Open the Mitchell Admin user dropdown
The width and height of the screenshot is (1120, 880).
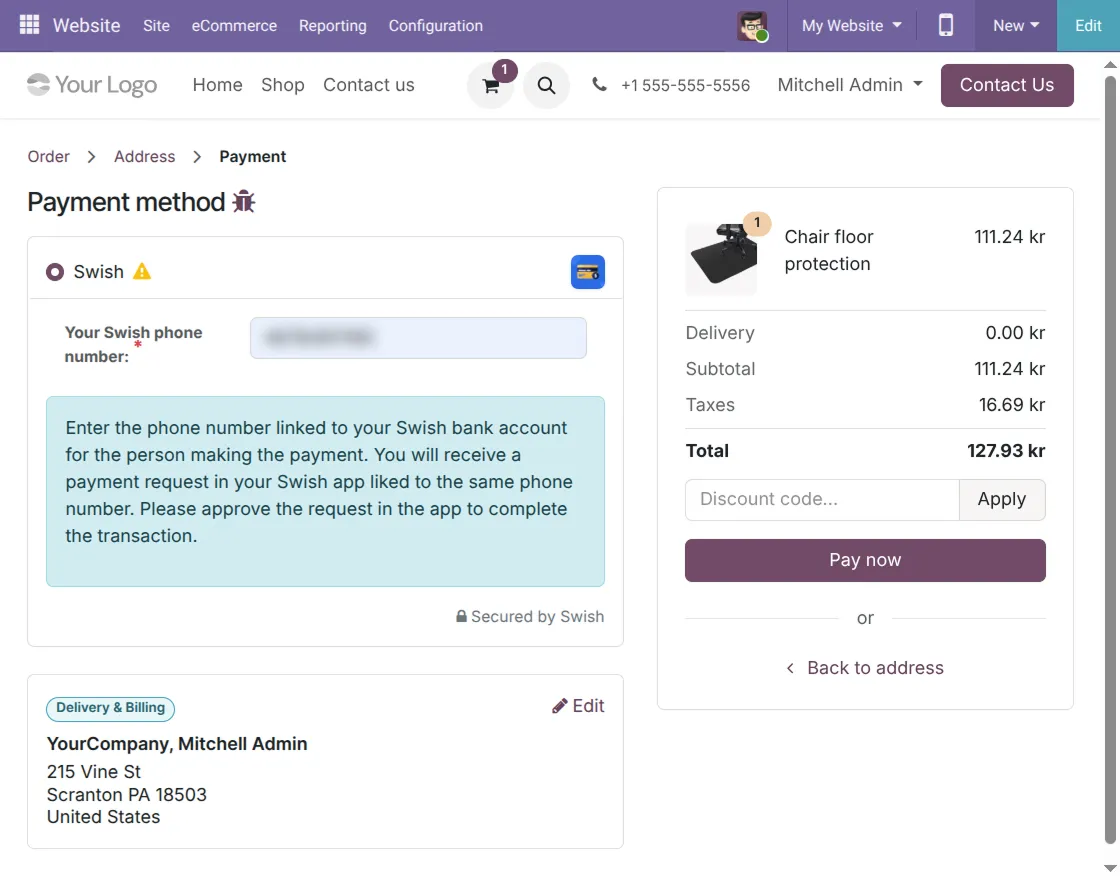(x=850, y=85)
